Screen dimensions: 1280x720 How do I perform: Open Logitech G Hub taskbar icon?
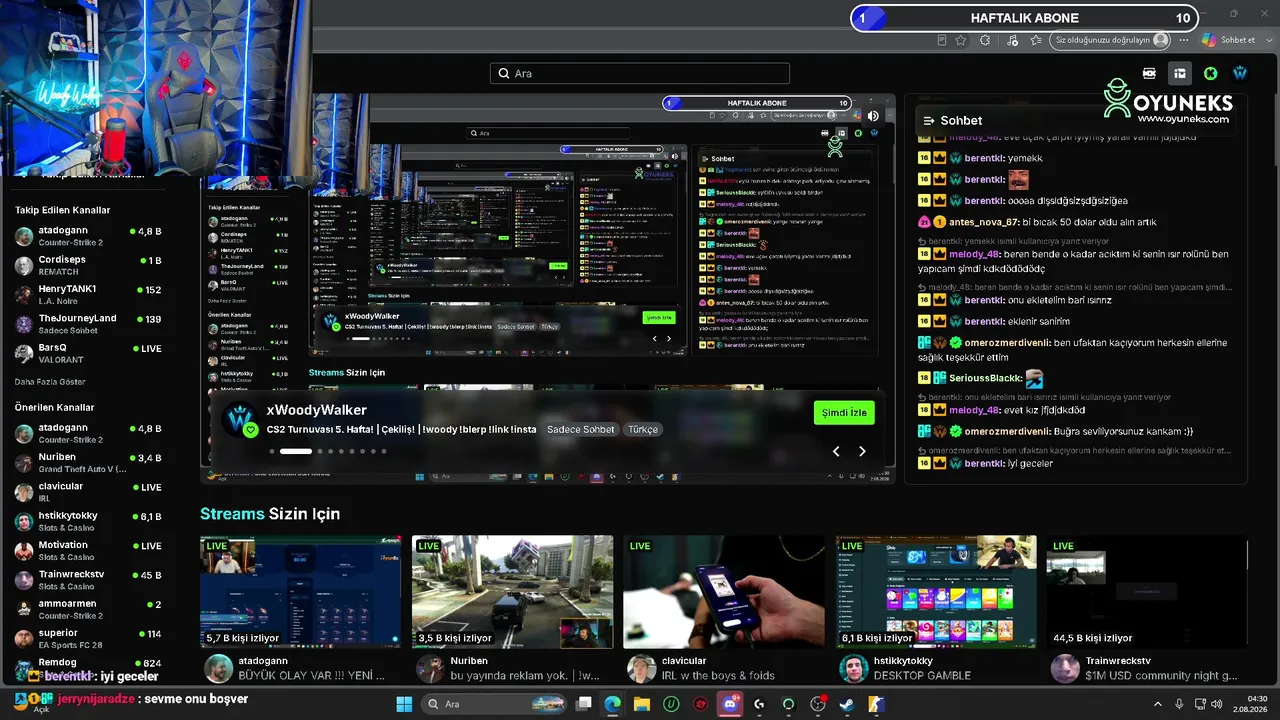759,704
